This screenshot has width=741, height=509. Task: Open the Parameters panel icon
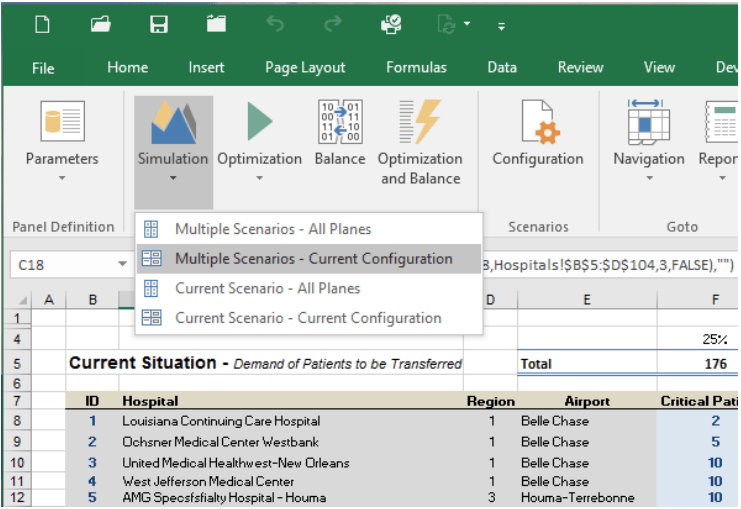pos(62,122)
